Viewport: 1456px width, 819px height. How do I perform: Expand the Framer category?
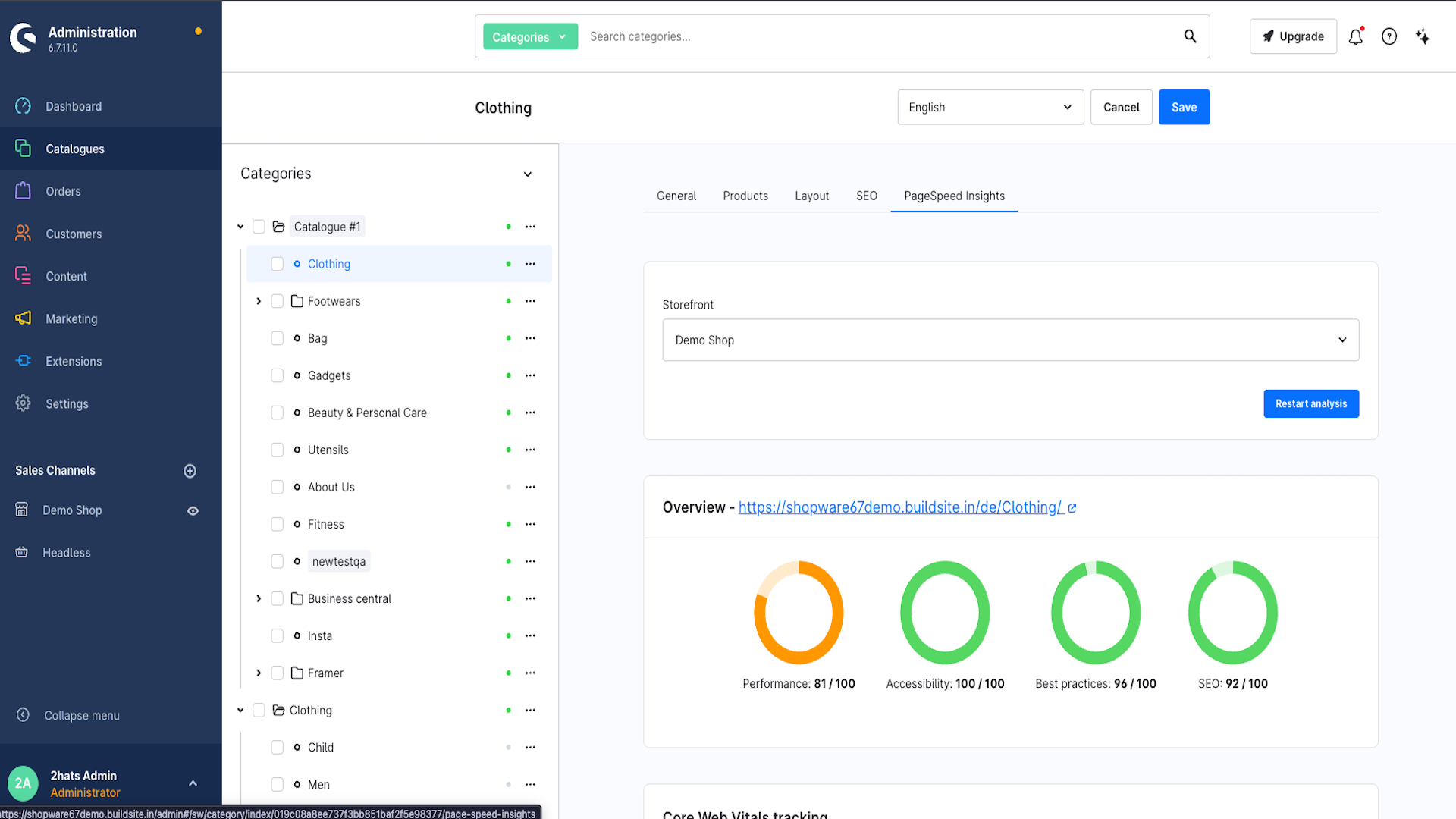click(x=259, y=673)
